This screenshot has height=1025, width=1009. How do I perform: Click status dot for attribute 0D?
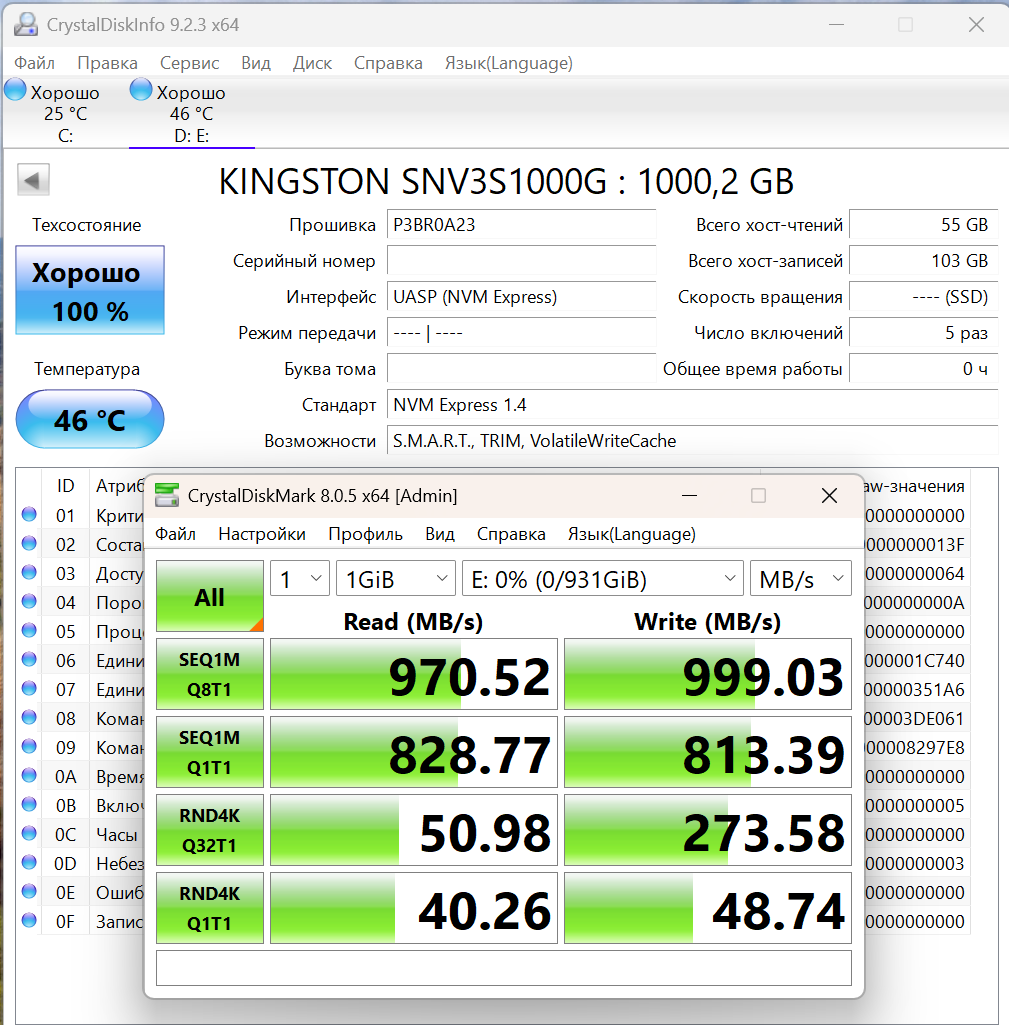29,862
